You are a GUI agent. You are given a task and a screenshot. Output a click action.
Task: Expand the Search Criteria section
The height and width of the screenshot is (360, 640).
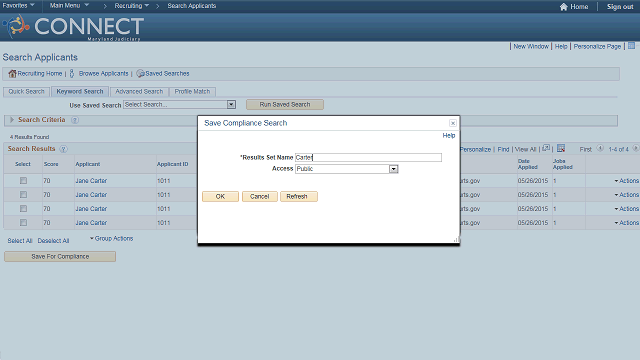(12, 120)
